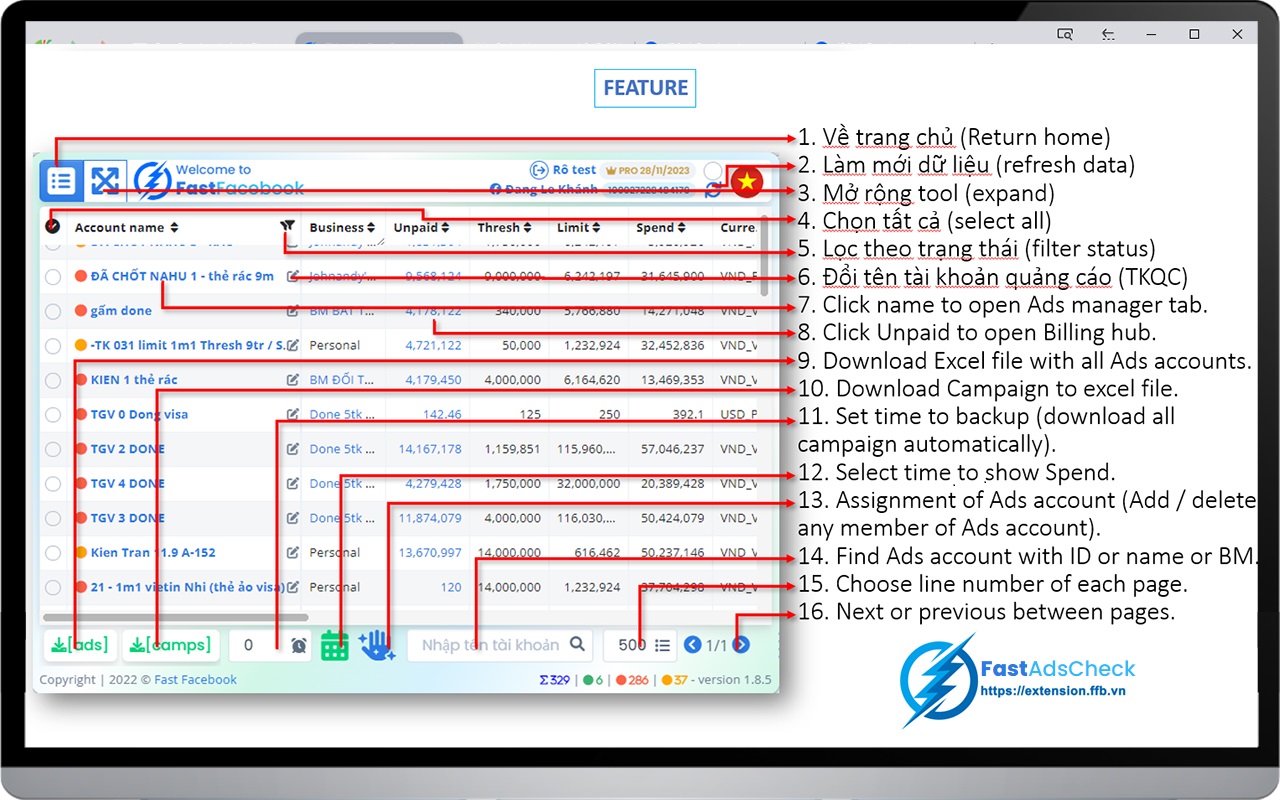Open the blue hand assignment icon
The width and height of the screenshot is (1280, 800).
tap(377, 646)
